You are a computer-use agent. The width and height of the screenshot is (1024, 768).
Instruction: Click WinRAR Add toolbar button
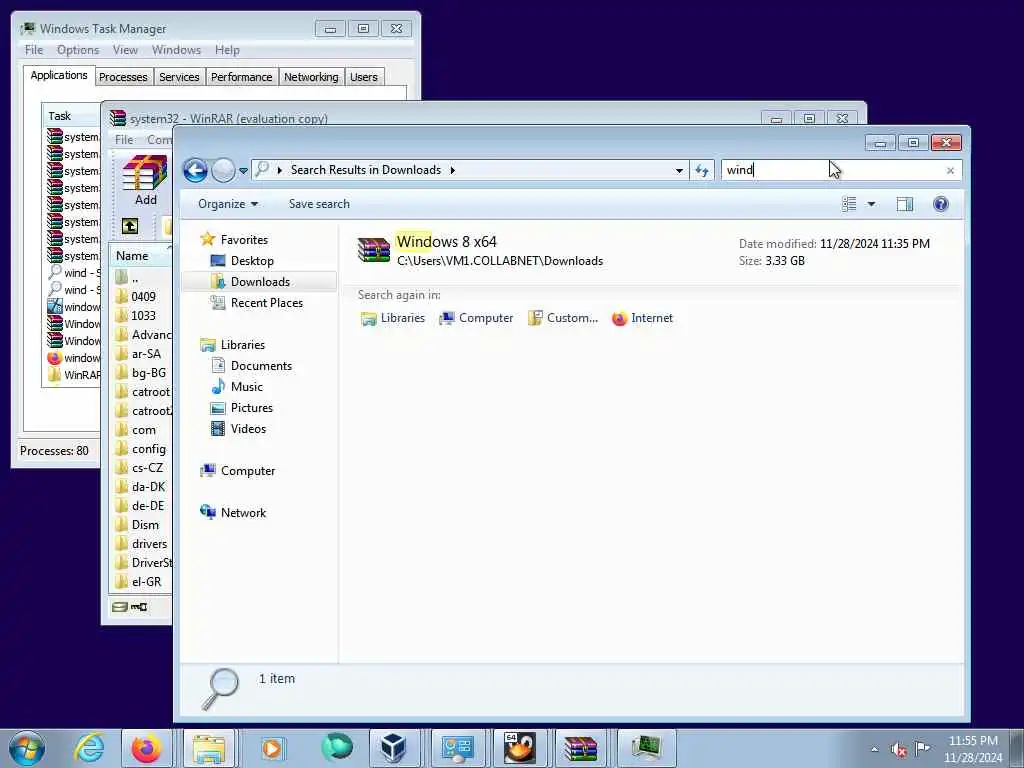click(x=145, y=181)
